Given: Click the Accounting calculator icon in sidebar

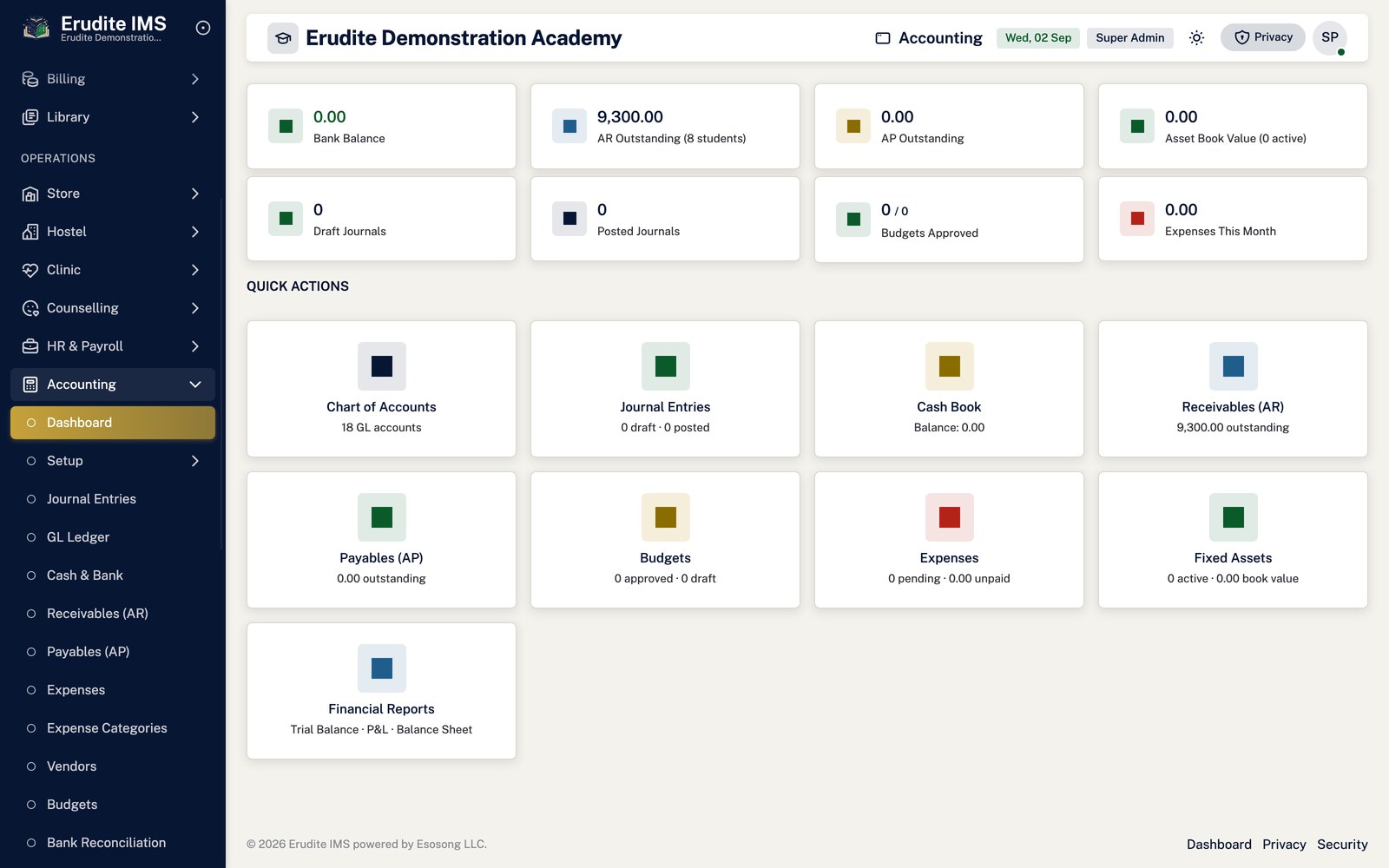Looking at the screenshot, I should point(30,385).
